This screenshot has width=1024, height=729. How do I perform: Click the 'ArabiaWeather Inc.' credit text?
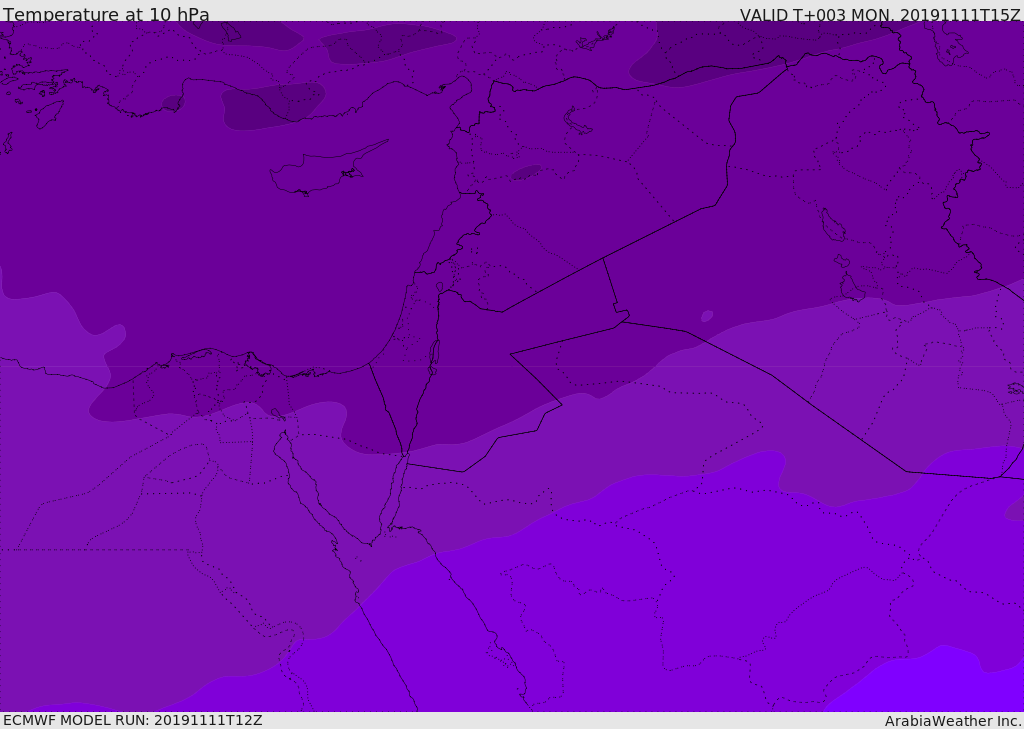pyautogui.click(x=952, y=721)
